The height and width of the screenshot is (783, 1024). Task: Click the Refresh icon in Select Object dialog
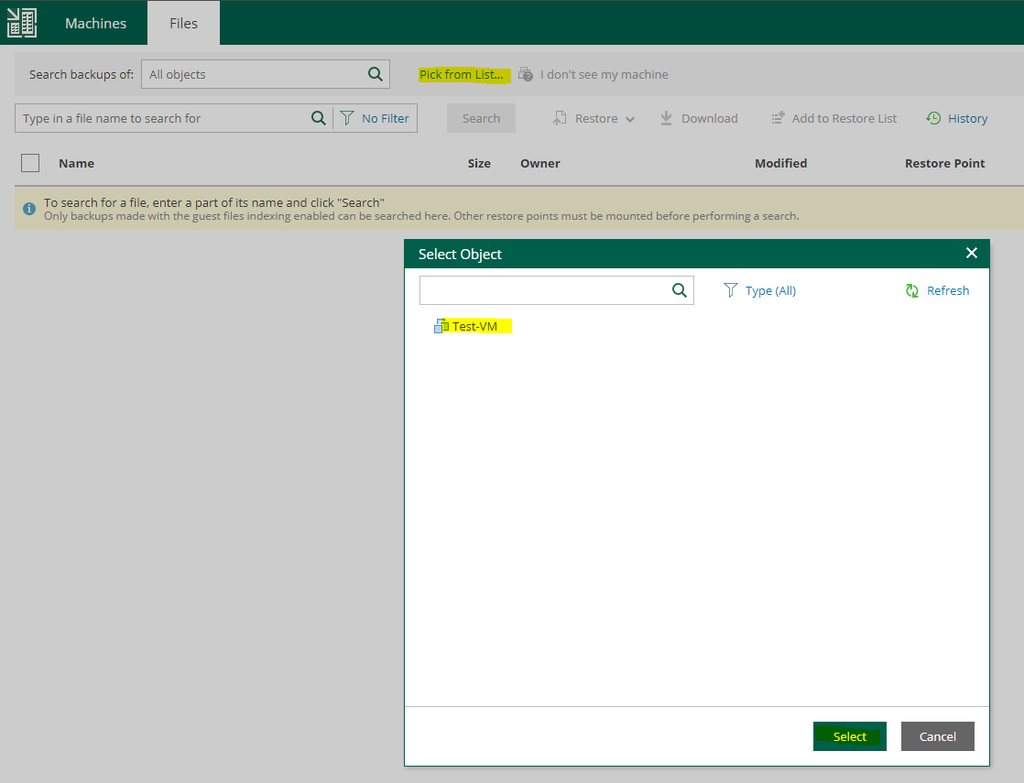912,291
